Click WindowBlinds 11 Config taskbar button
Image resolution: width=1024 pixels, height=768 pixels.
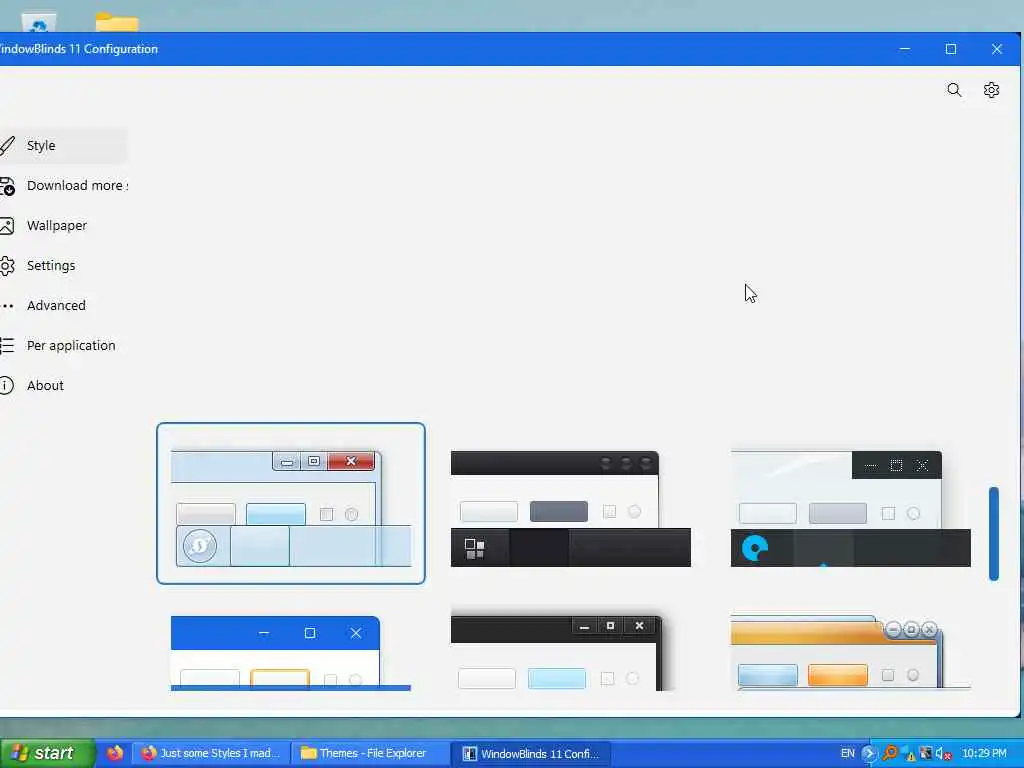point(530,754)
